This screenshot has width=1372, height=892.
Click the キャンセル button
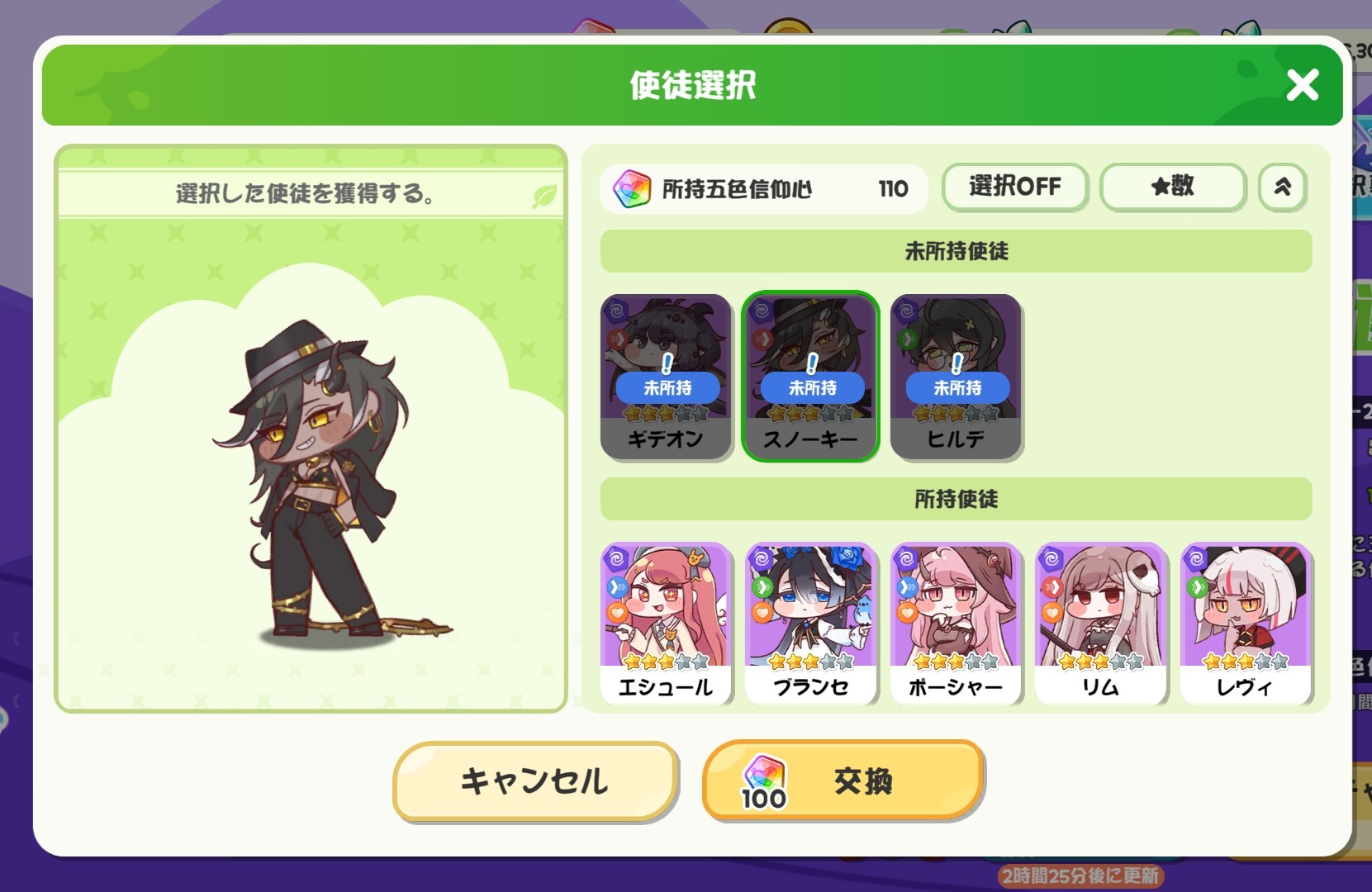pyautogui.click(x=535, y=781)
